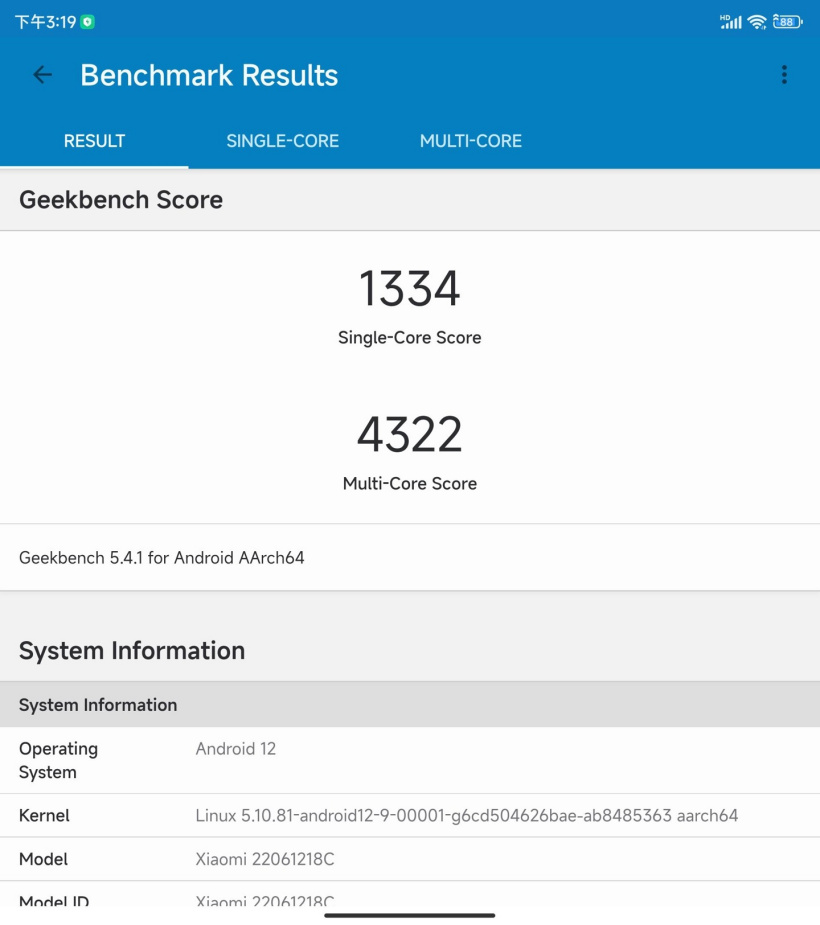Tap the 4322 multi-core score

tap(409, 435)
